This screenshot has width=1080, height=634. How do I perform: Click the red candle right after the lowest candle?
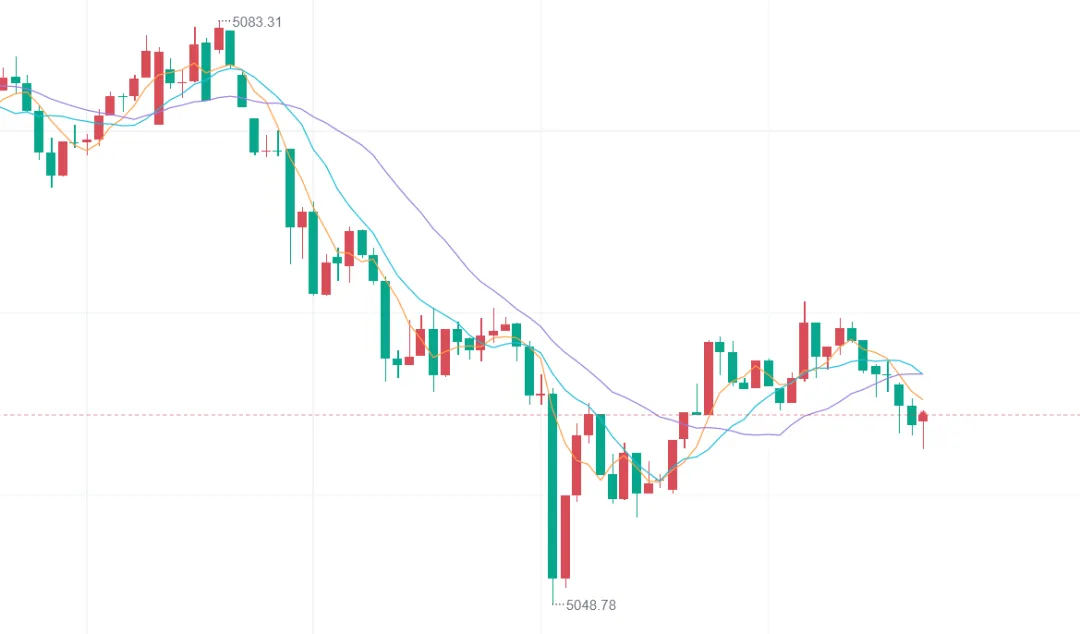pyautogui.click(x=565, y=536)
